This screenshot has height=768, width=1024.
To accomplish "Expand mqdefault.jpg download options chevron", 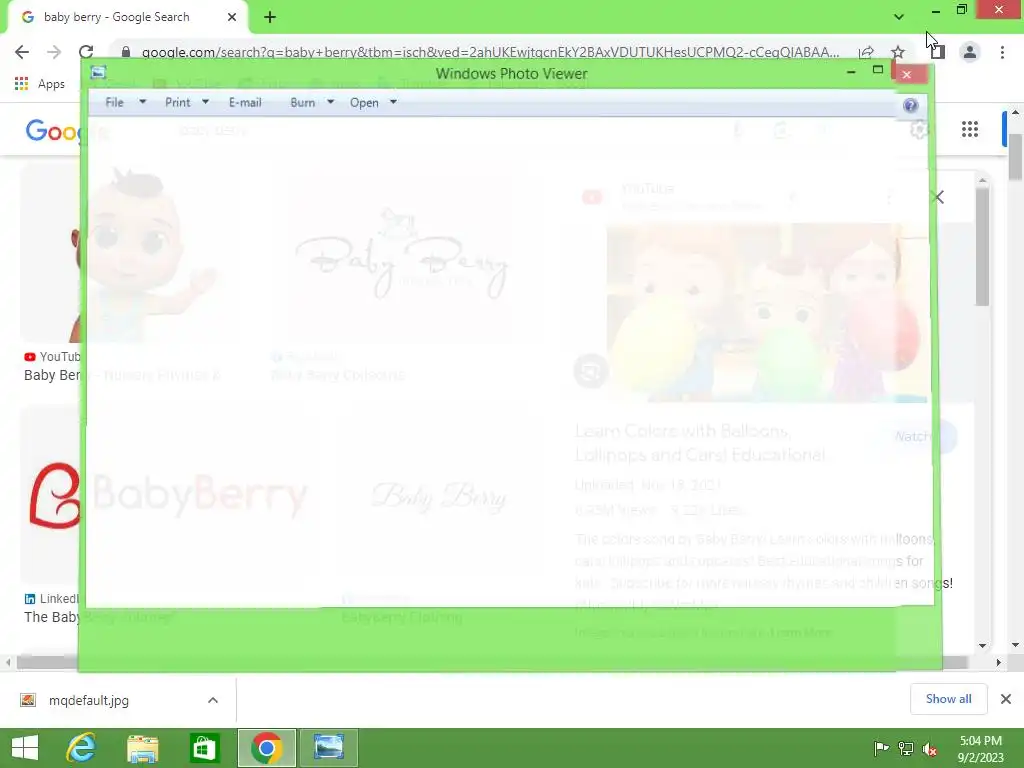I will [x=213, y=701].
